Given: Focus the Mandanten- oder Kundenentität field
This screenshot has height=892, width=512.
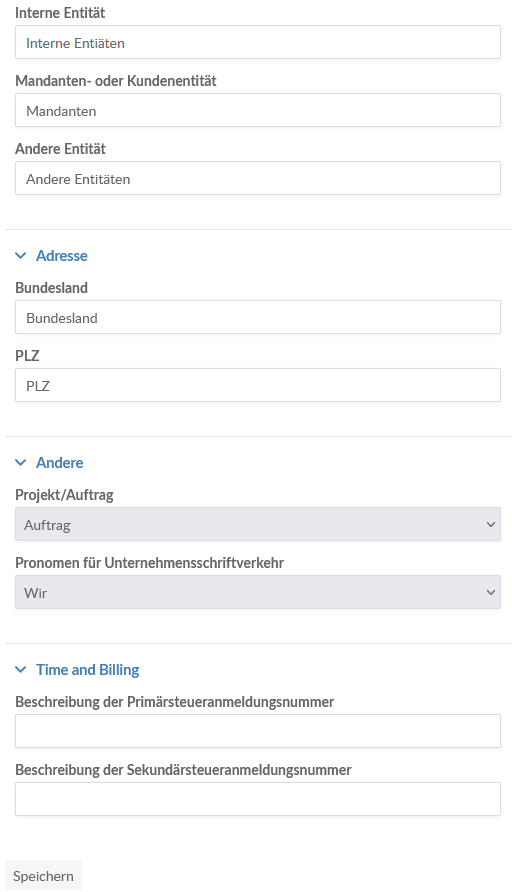Looking at the screenshot, I should tap(258, 110).
